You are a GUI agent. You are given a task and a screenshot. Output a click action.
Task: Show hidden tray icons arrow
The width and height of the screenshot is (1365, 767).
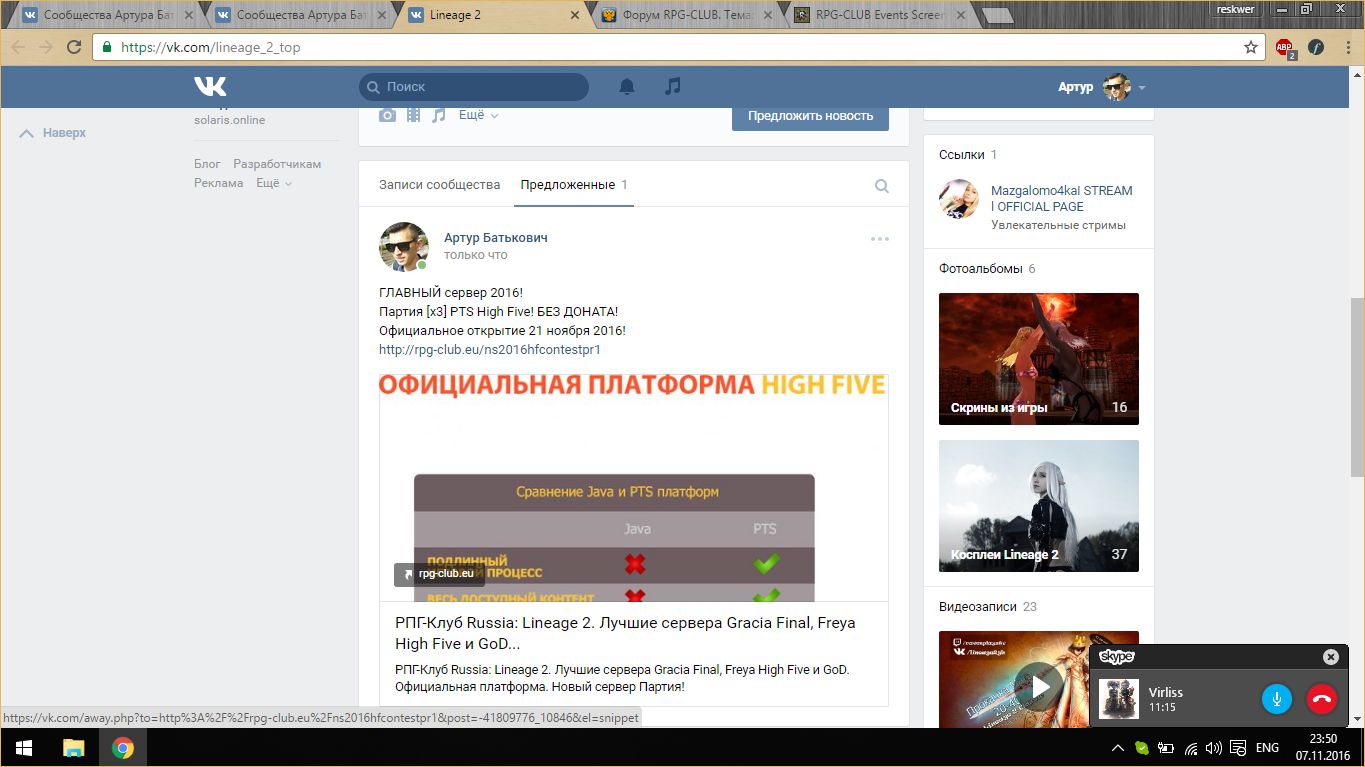[1120, 748]
